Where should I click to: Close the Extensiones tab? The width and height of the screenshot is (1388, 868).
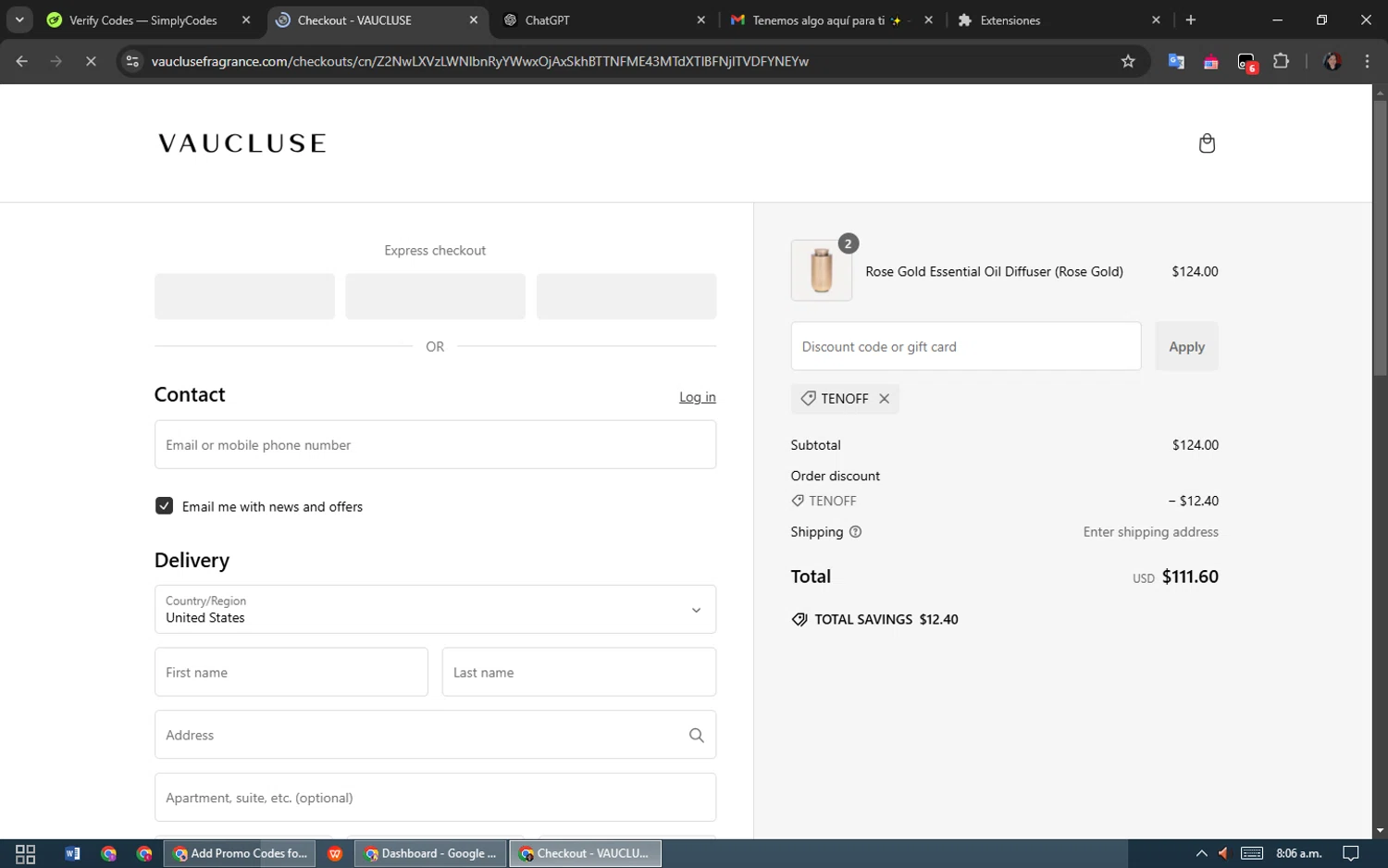pos(1156,19)
